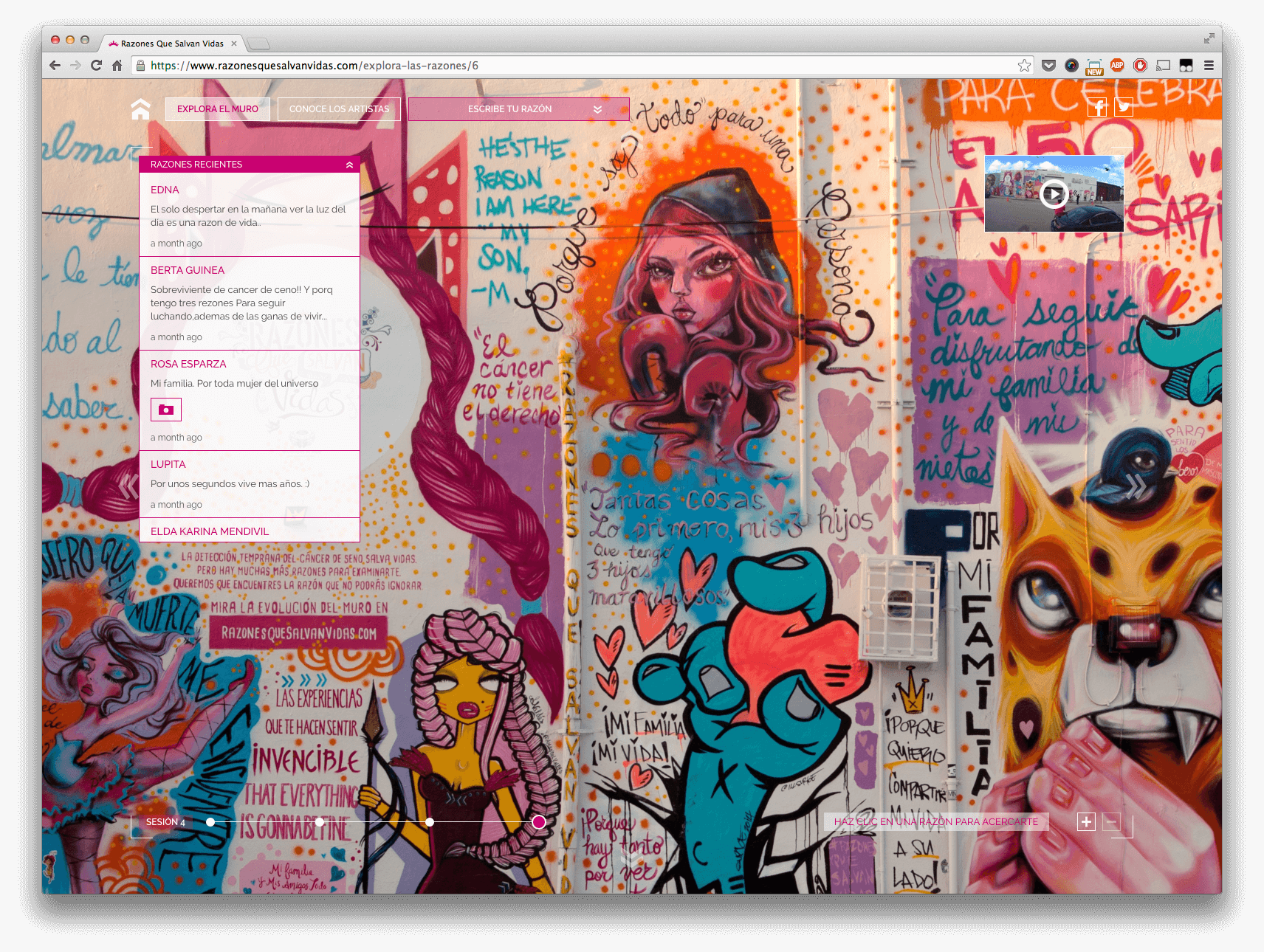The image size is (1264, 952).
Task: Click the black square extension icon
Action: (1186, 65)
